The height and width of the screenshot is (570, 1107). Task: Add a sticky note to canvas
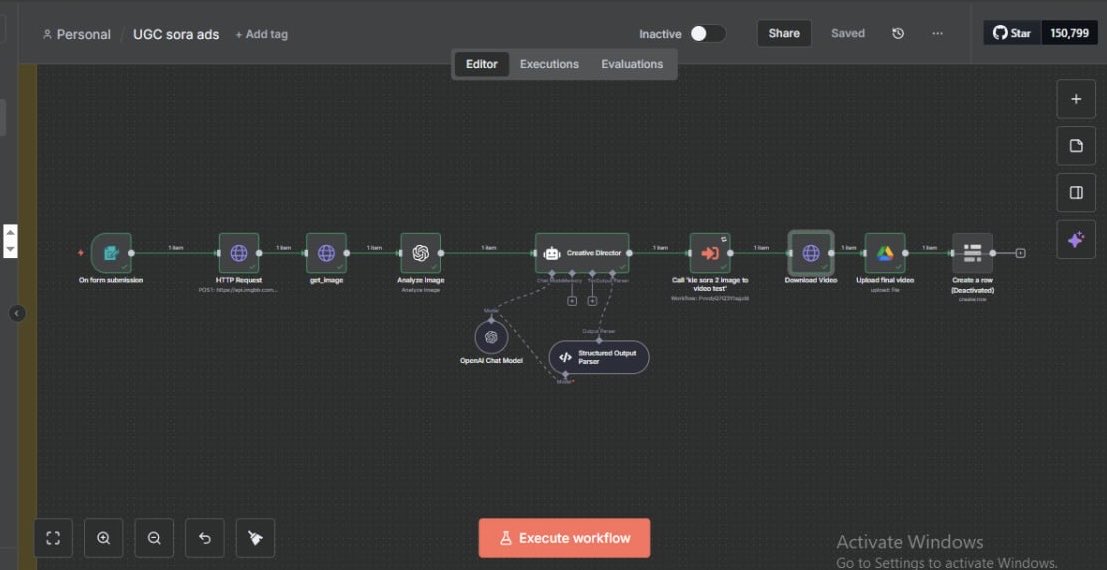(1076, 146)
